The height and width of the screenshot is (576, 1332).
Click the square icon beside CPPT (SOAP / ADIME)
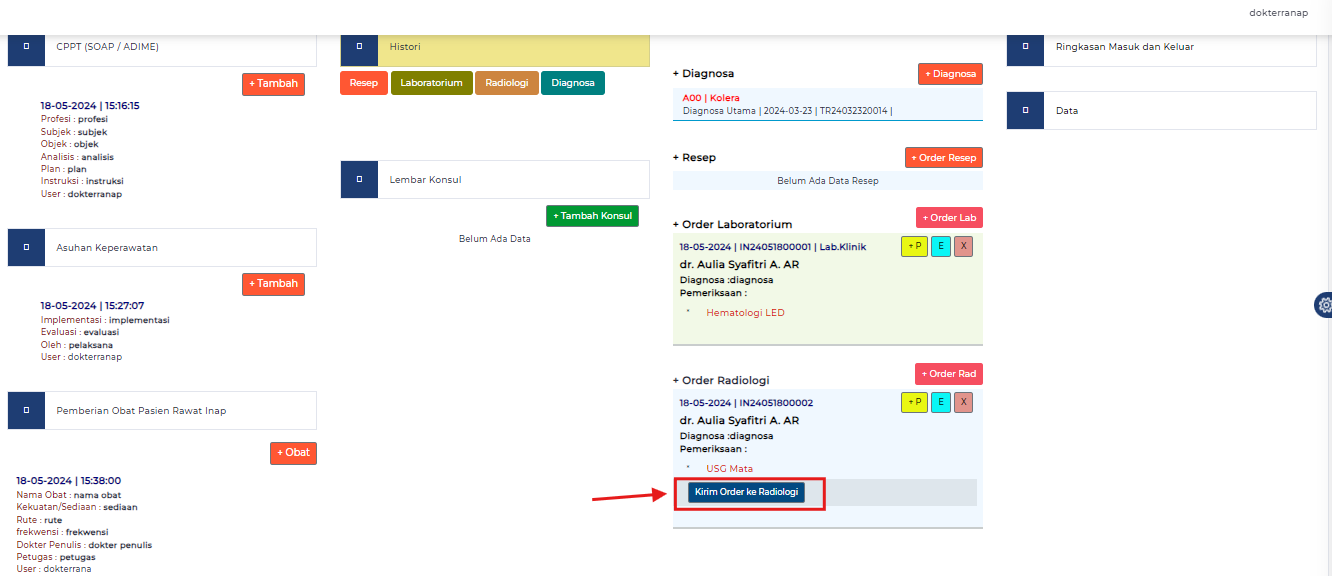(x=26, y=47)
